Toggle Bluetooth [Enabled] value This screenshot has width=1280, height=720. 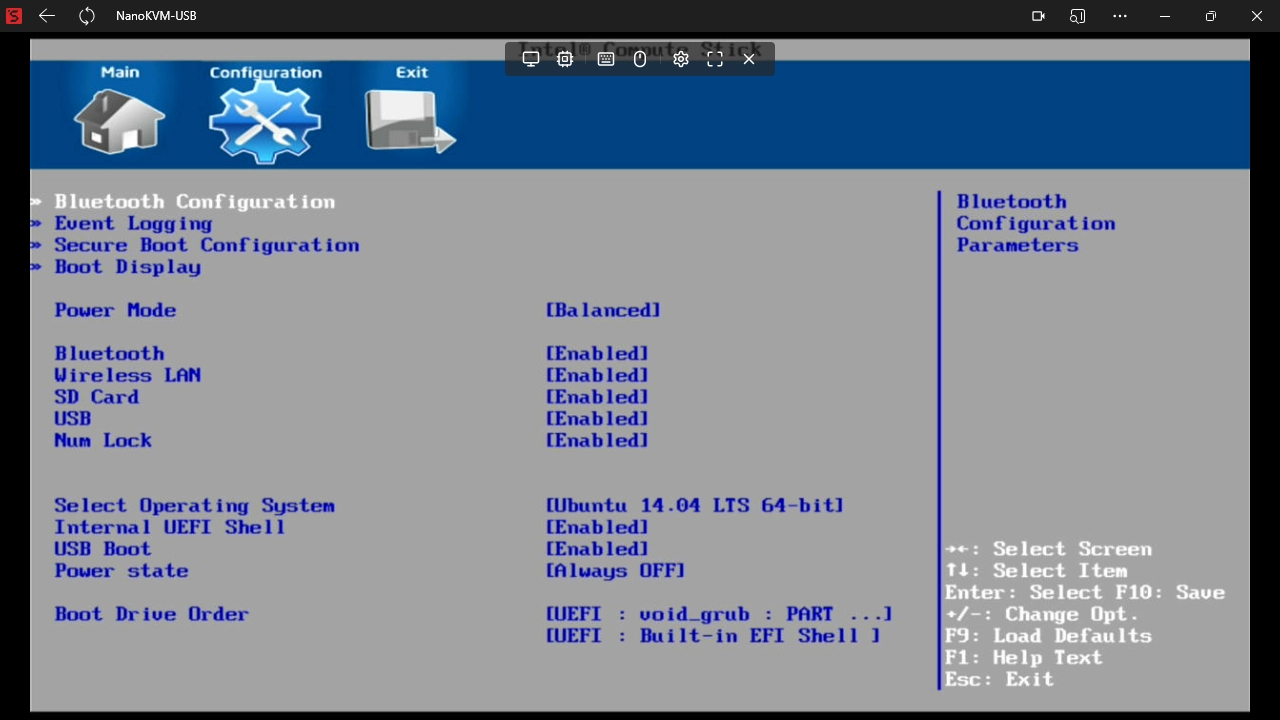coord(597,354)
